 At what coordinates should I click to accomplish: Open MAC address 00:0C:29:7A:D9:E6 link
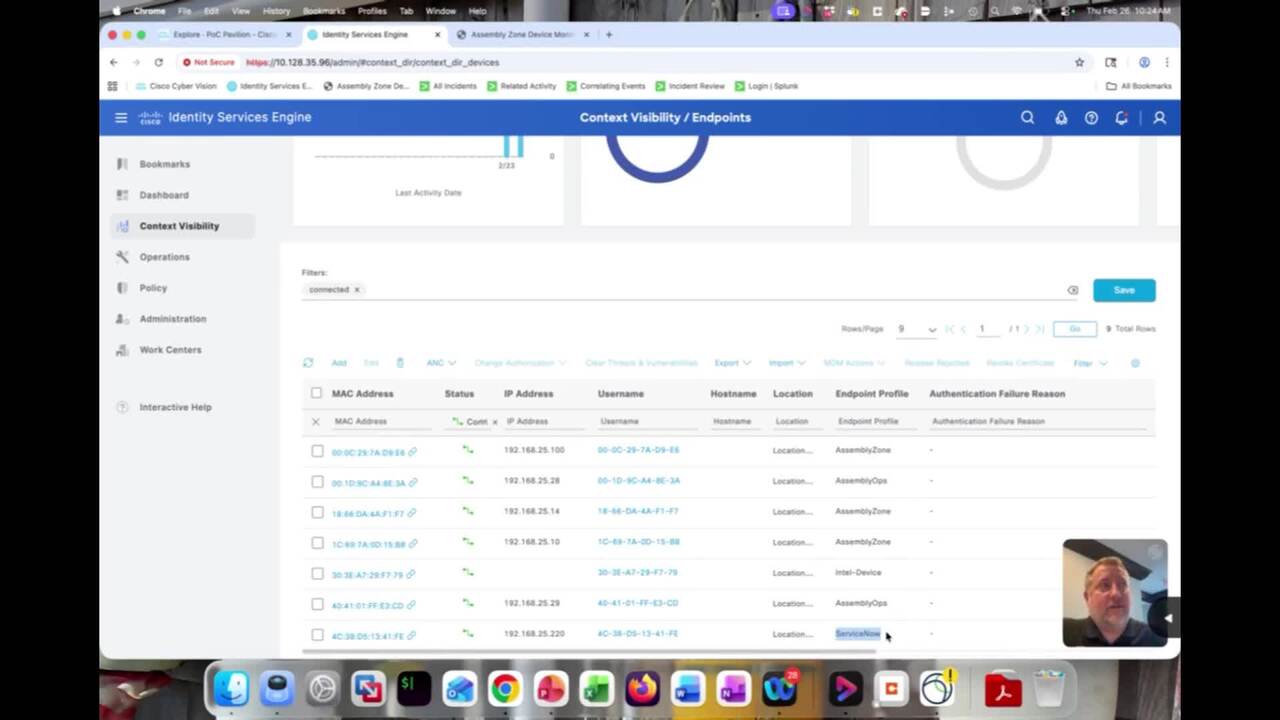click(x=368, y=452)
